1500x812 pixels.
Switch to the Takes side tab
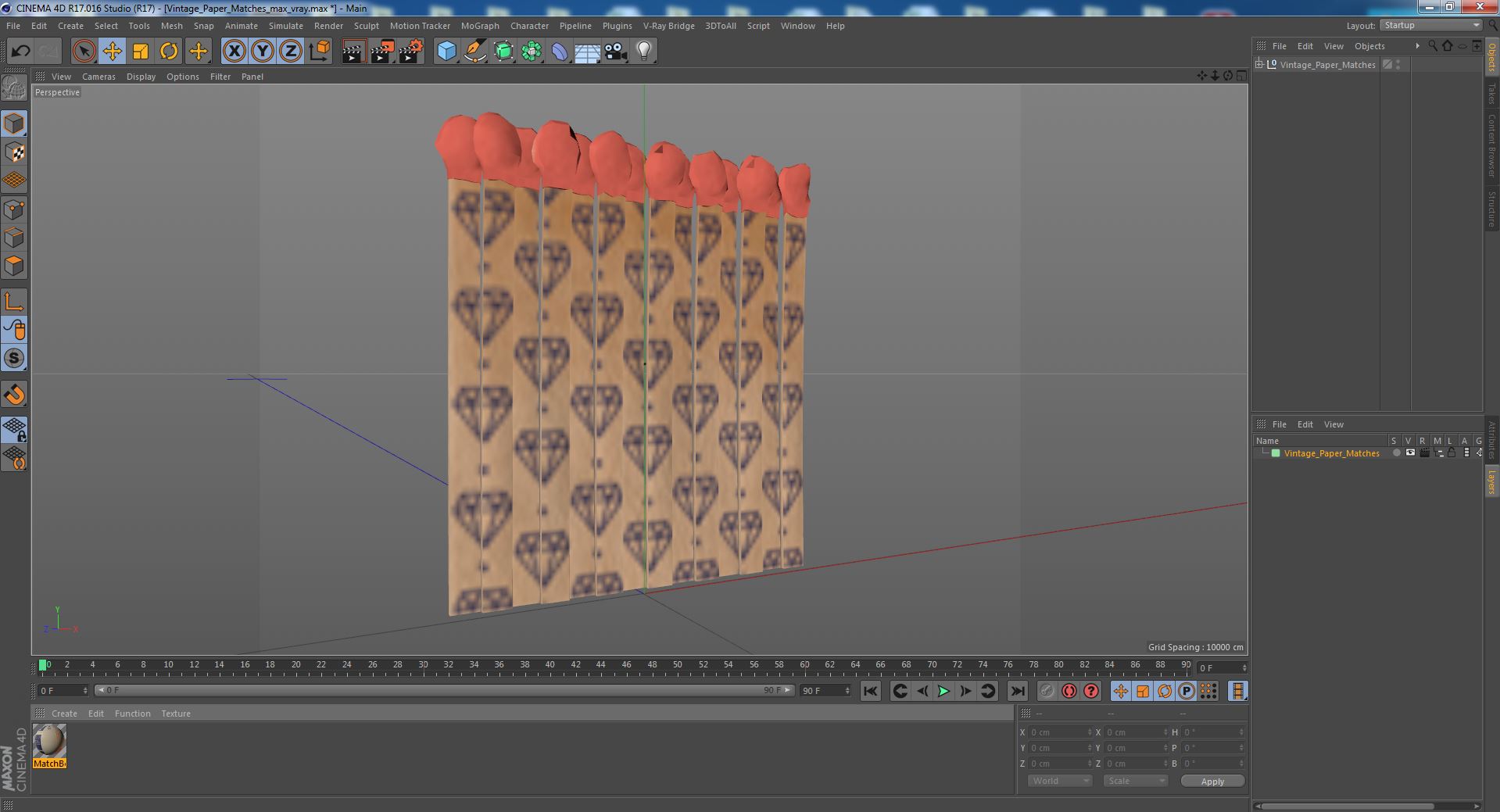coord(1491,93)
